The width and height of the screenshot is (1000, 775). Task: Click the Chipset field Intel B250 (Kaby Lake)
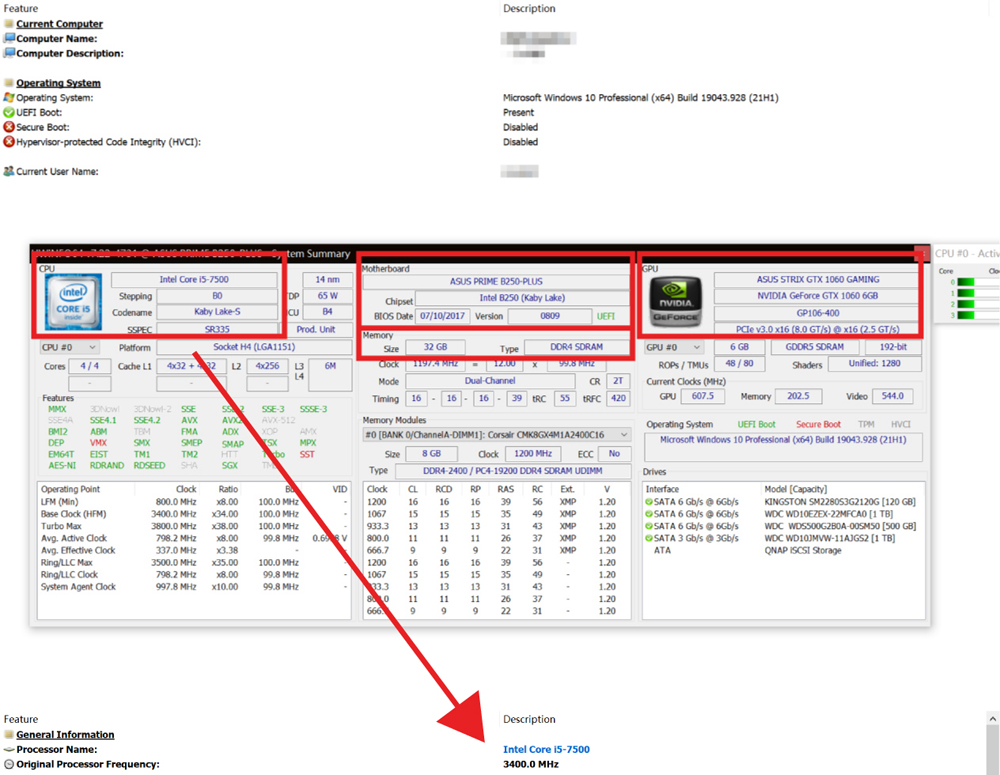[x=522, y=298]
